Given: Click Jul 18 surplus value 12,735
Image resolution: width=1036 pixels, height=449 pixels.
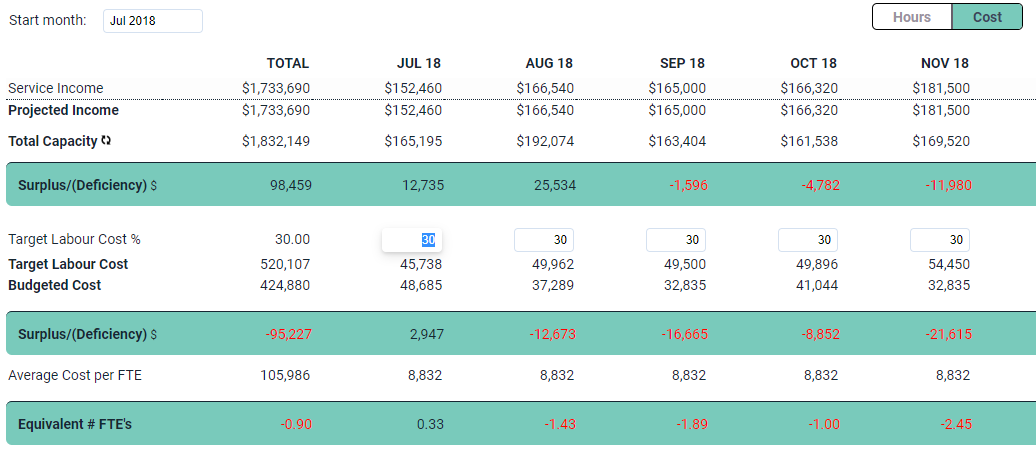Looking at the screenshot, I should (423, 186).
